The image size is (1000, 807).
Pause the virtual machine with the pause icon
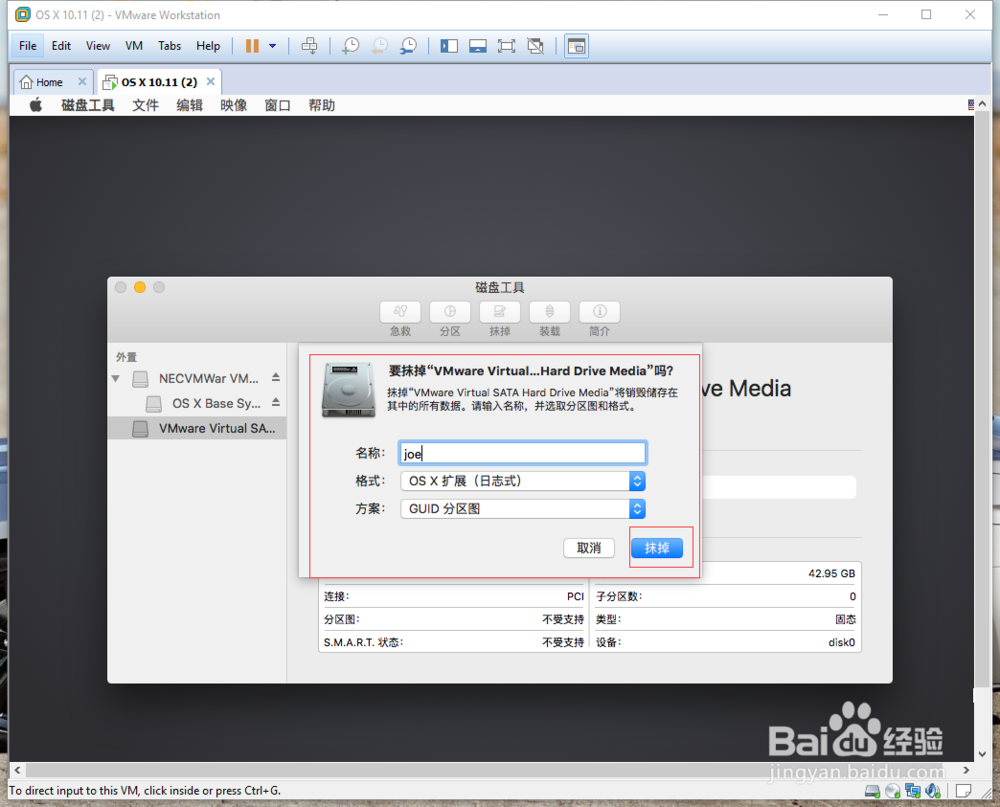(252, 46)
